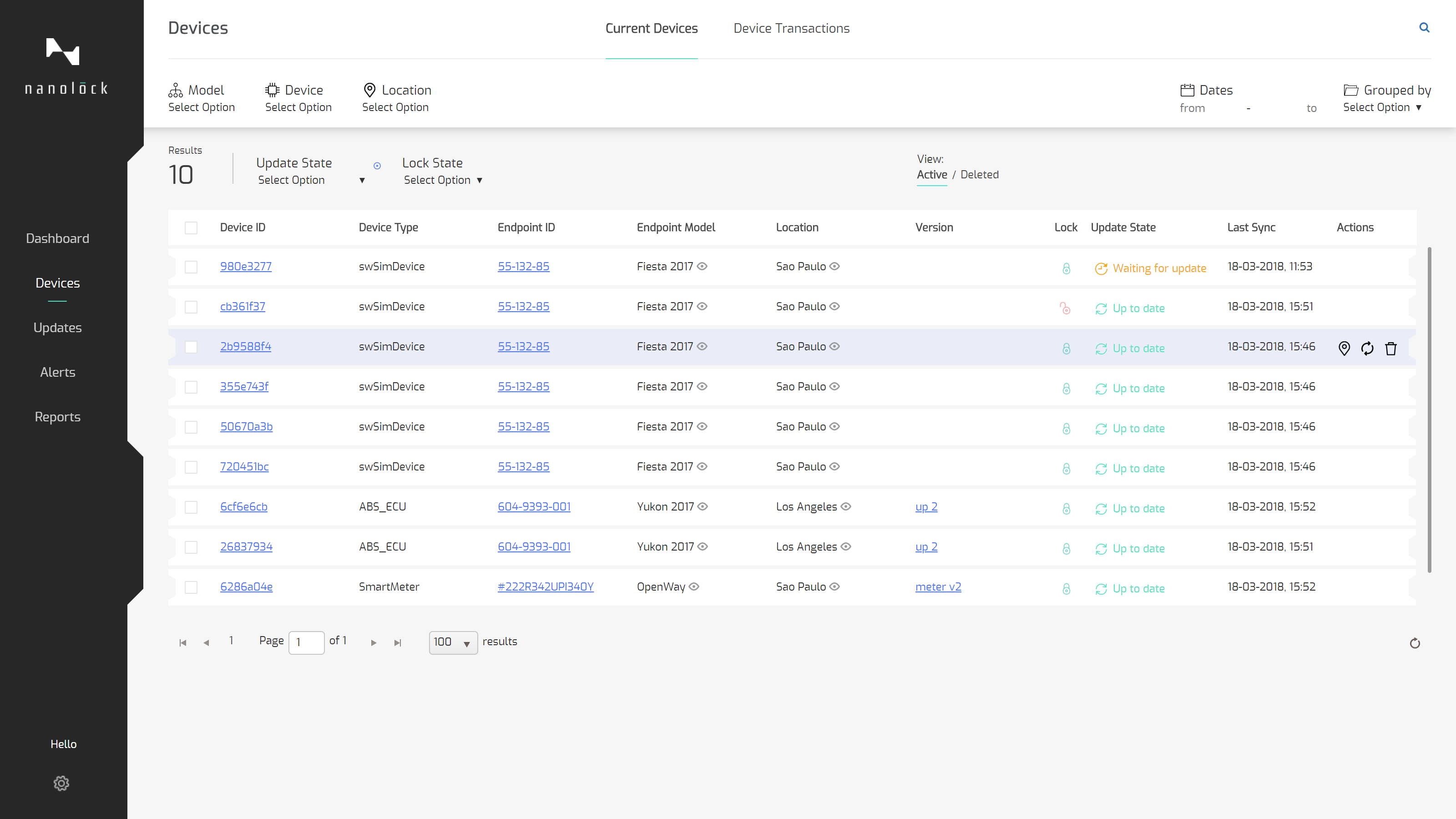Open settings gear icon in sidebar
The width and height of the screenshot is (1456, 819).
61,783
